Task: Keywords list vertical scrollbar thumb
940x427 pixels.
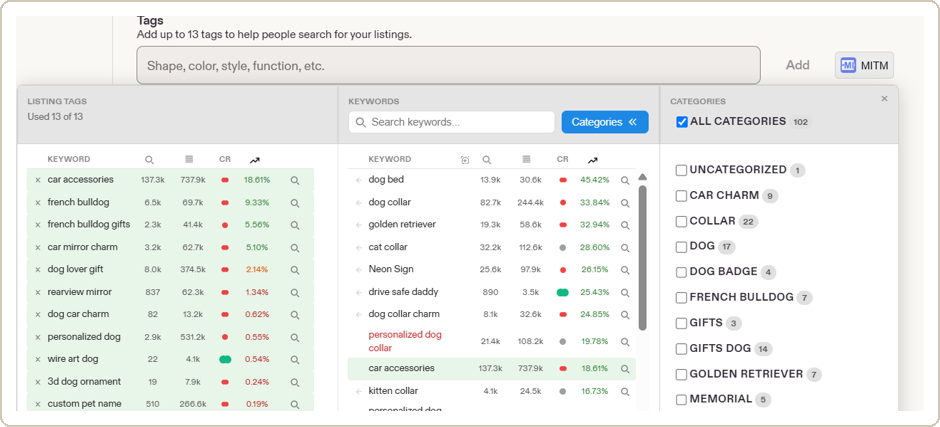Action: (x=642, y=258)
